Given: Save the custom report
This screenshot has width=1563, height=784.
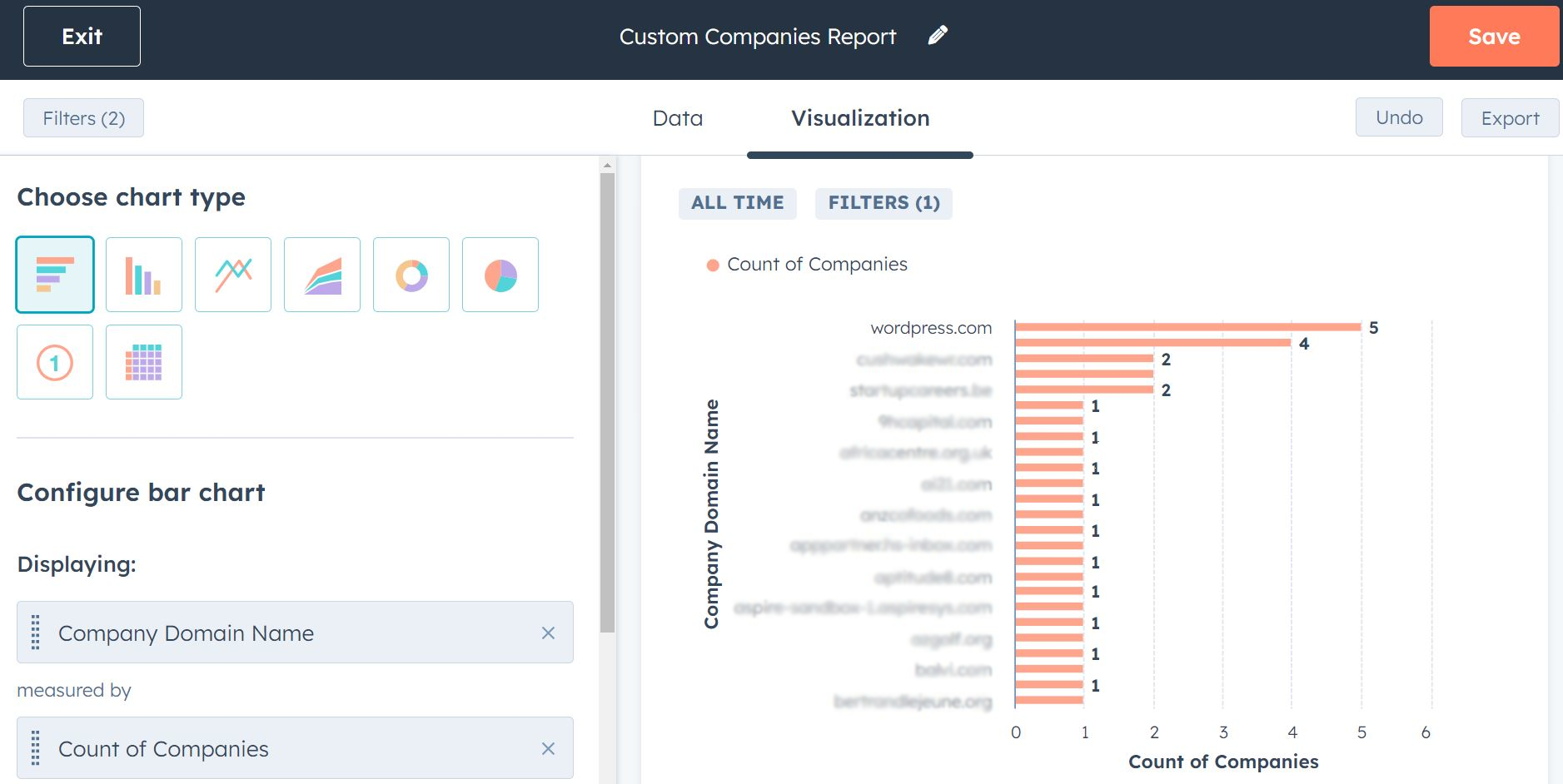Looking at the screenshot, I should [1493, 37].
